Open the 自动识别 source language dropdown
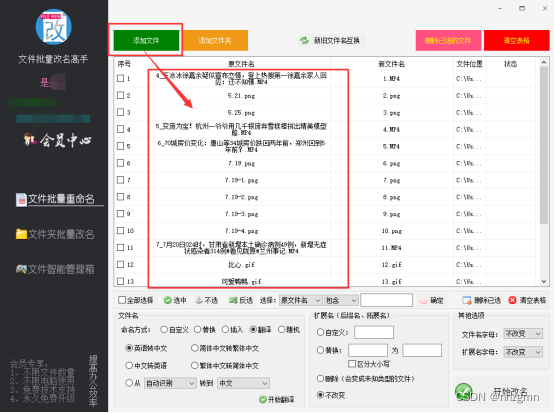Screen dimensions: 554x413 tap(170, 383)
